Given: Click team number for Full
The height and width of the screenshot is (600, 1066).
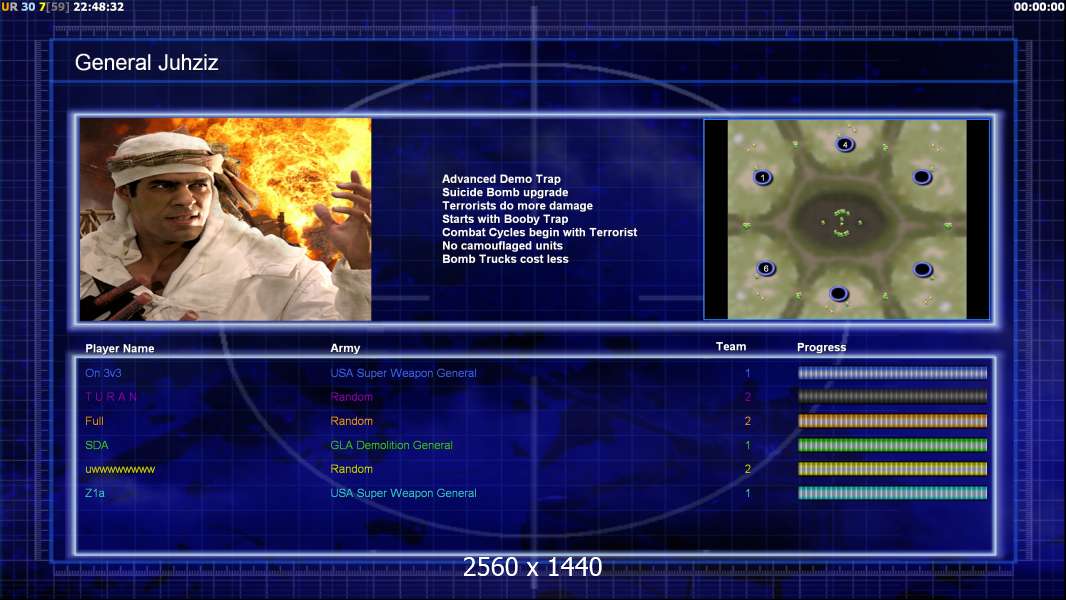Looking at the screenshot, I should 747,421.
